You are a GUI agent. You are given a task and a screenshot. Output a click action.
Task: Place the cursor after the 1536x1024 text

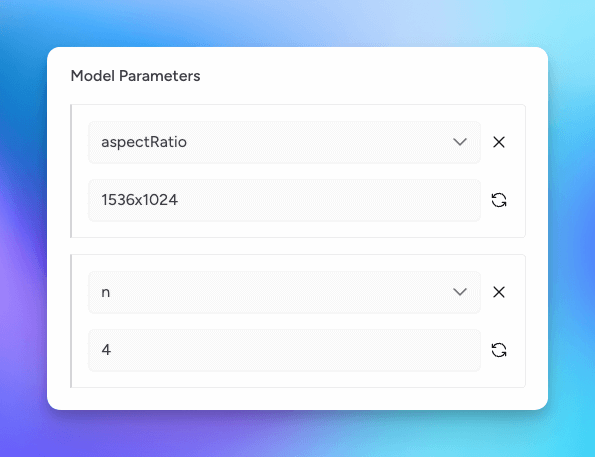[179, 200]
